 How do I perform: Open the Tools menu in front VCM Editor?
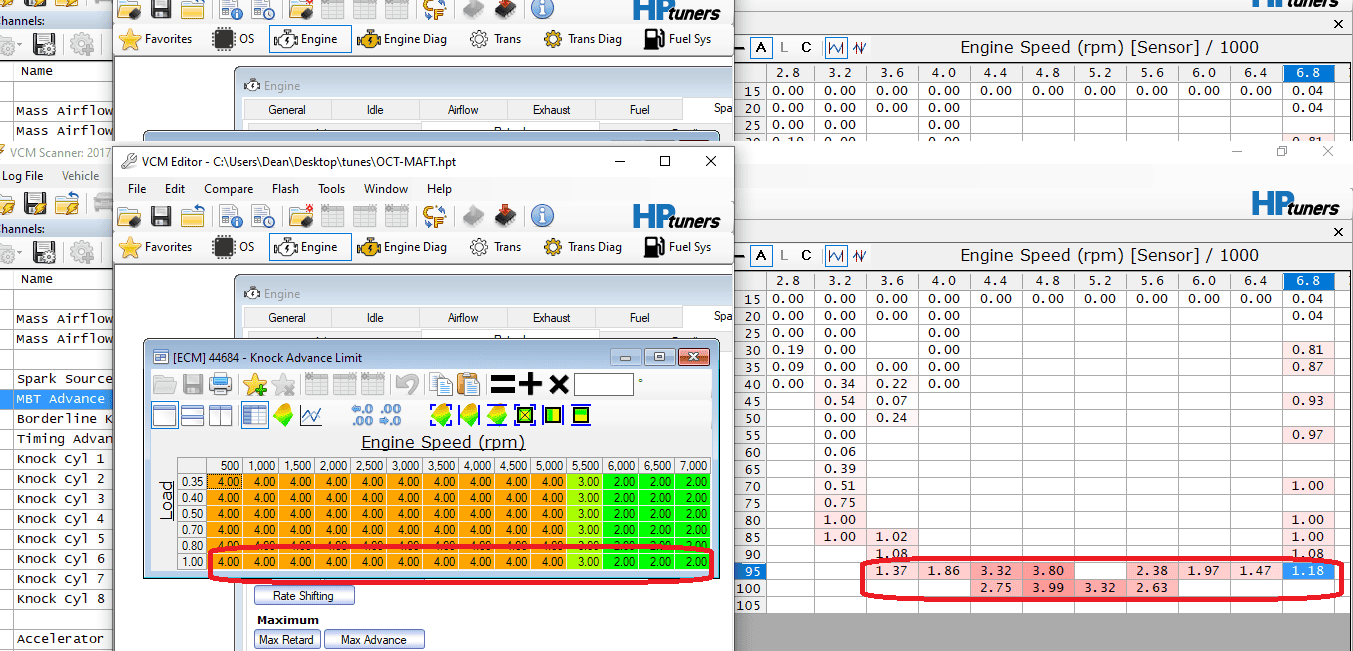coord(331,188)
